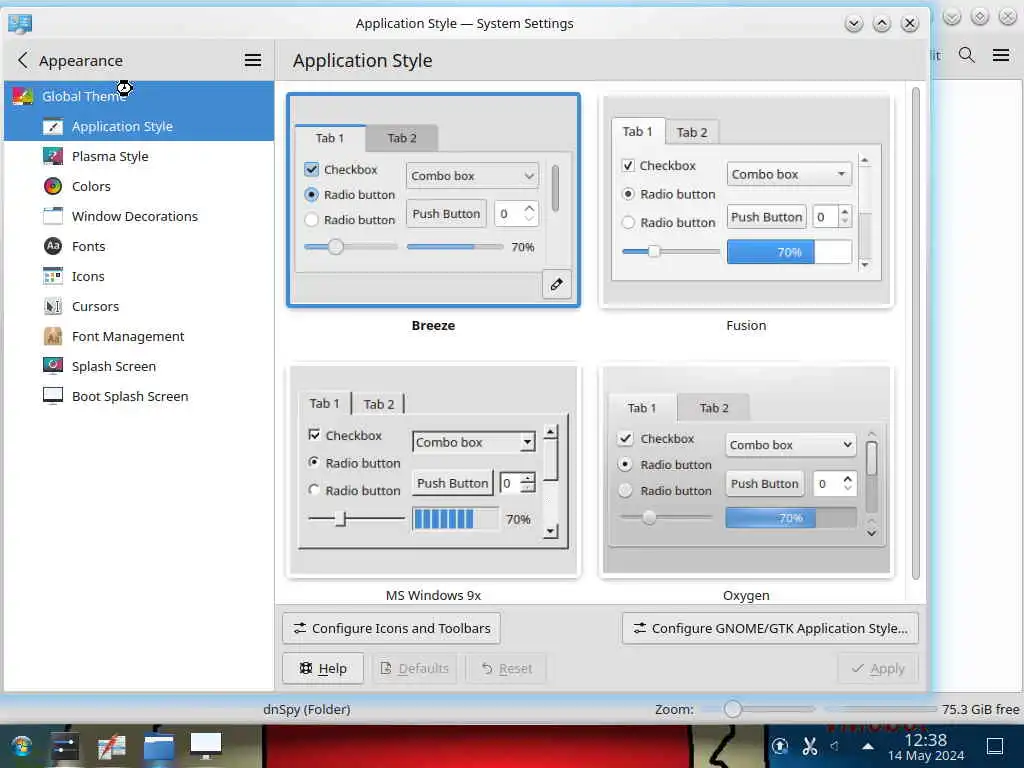Screen dimensions: 1024x768
Task: Click Configure Icons and Toolbars button
Action: coord(391,628)
